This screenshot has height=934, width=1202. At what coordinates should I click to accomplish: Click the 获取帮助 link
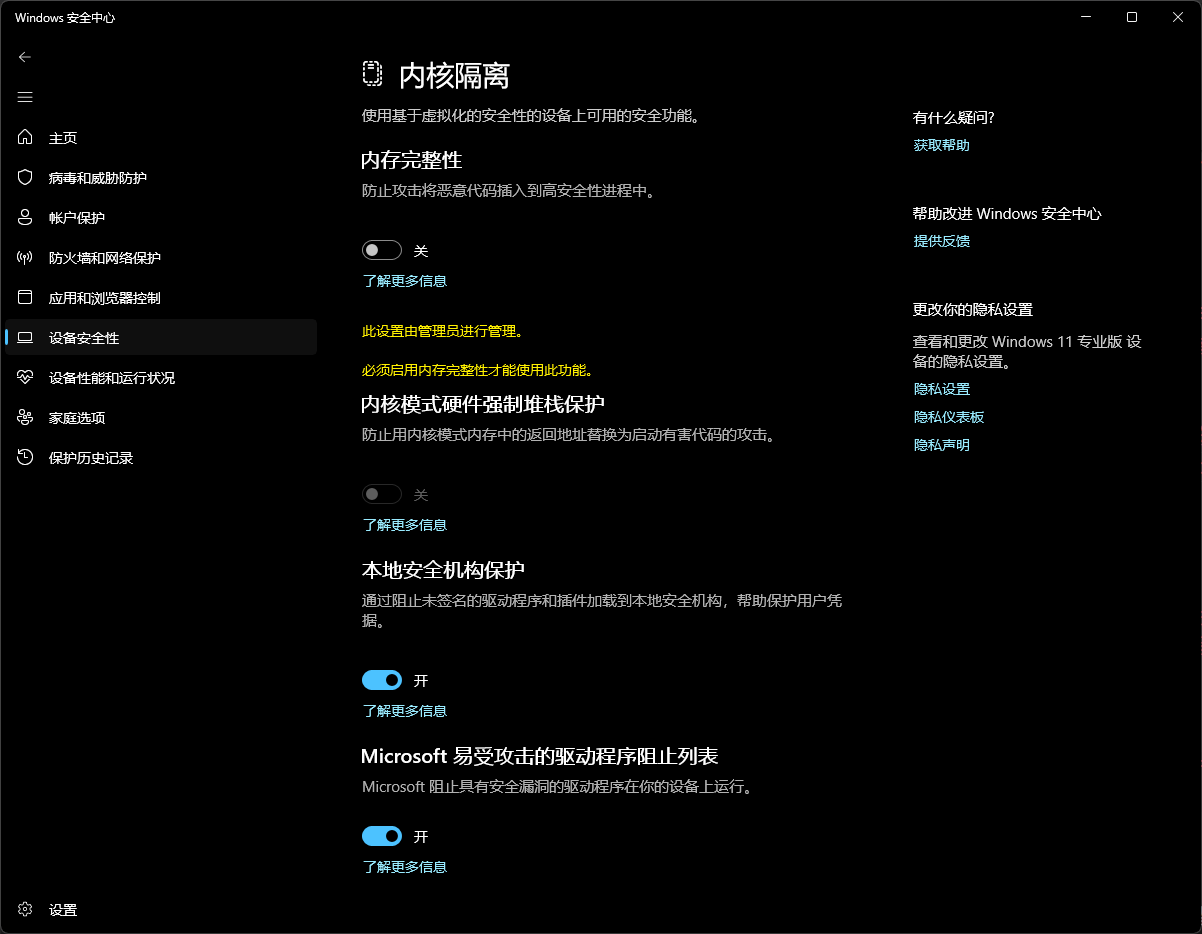click(941, 144)
